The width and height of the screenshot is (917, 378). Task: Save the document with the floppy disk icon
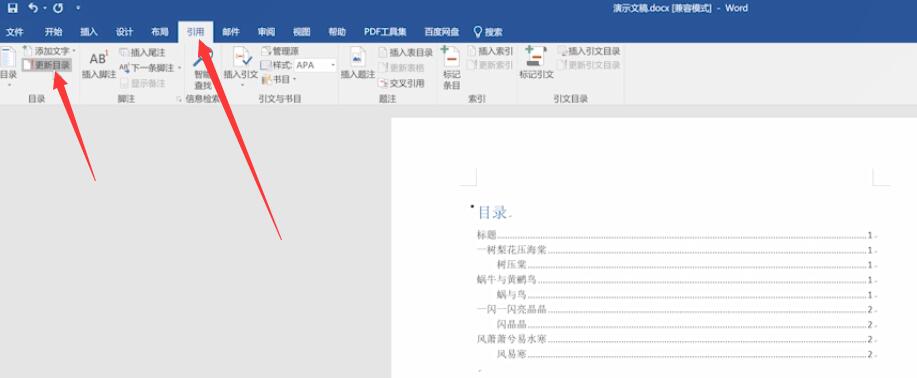[13, 8]
